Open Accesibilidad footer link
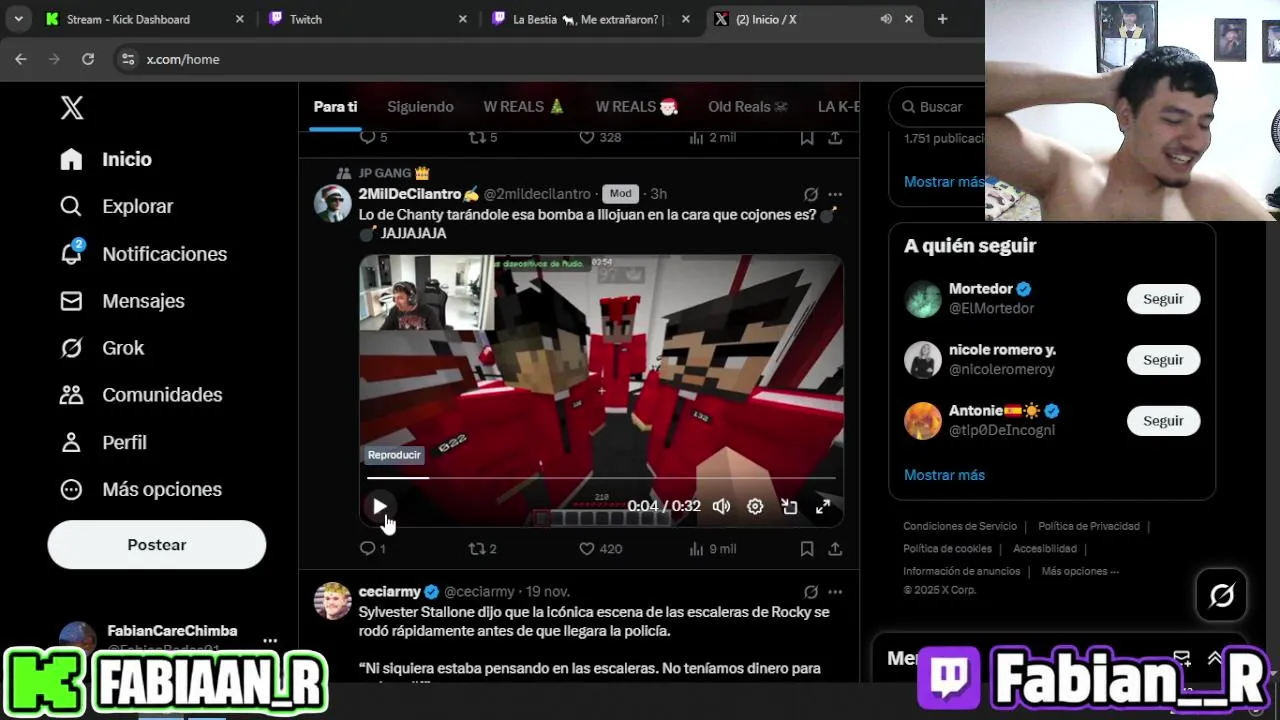This screenshot has height=720, width=1280. click(x=1045, y=549)
